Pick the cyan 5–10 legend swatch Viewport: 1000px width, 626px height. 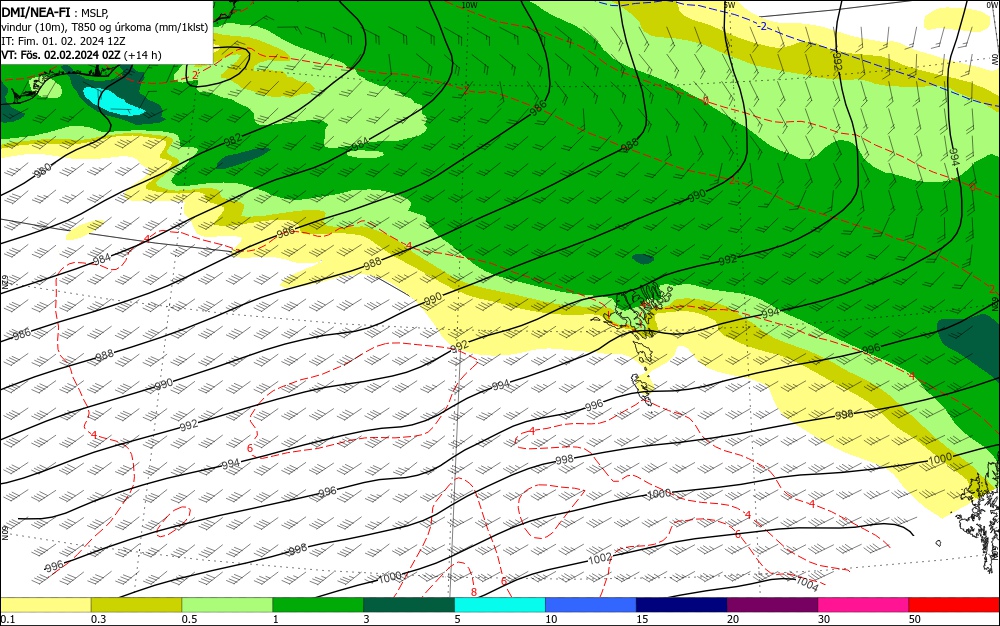pyautogui.click(x=500, y=605)
